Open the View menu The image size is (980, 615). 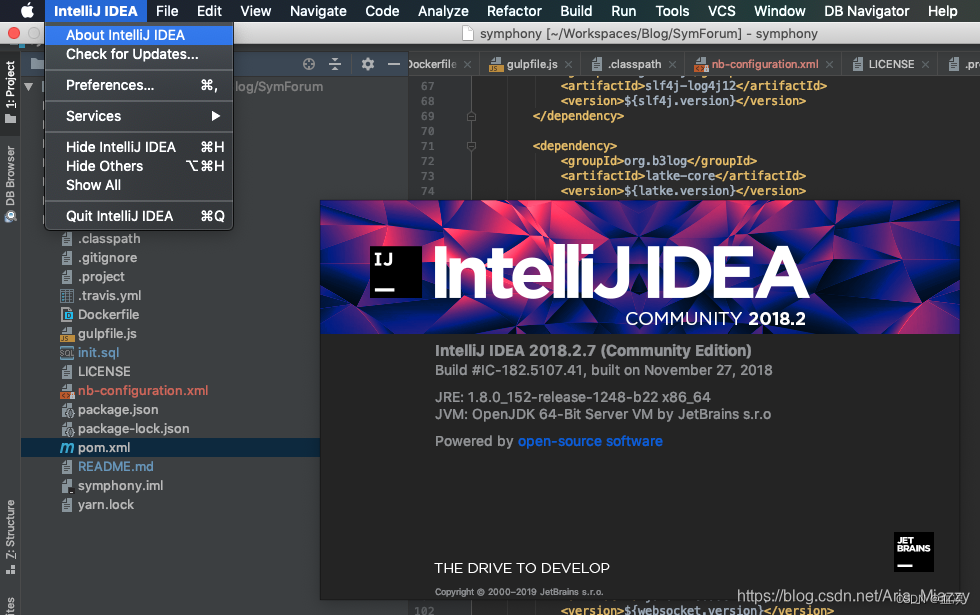tap(256, 11)
